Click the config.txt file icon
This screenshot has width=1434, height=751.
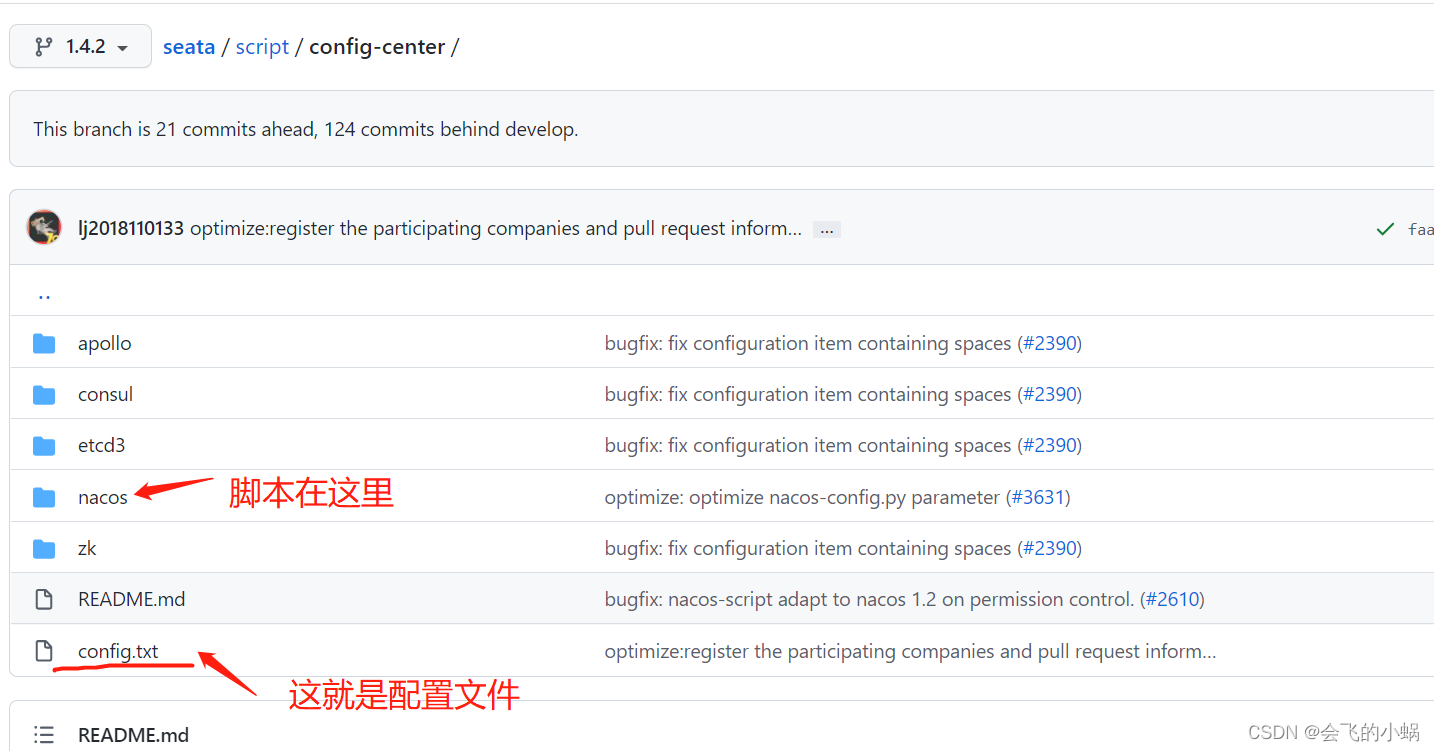44,651
